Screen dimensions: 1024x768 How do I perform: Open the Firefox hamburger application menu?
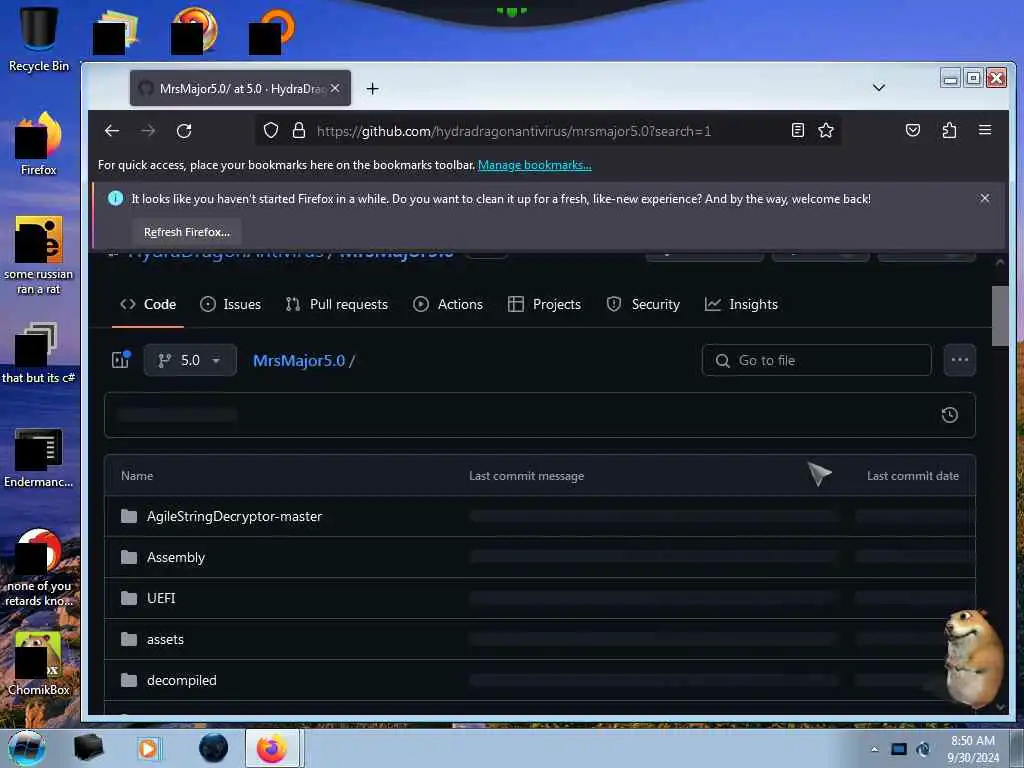985,130
